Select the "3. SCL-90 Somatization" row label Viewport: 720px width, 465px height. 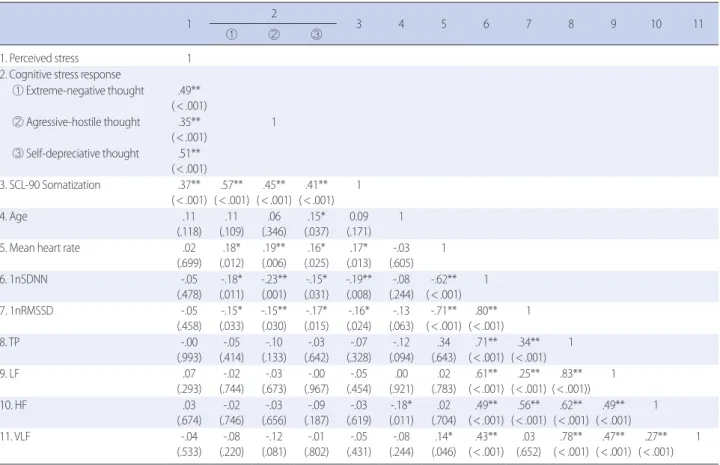(x=51, y=185)
